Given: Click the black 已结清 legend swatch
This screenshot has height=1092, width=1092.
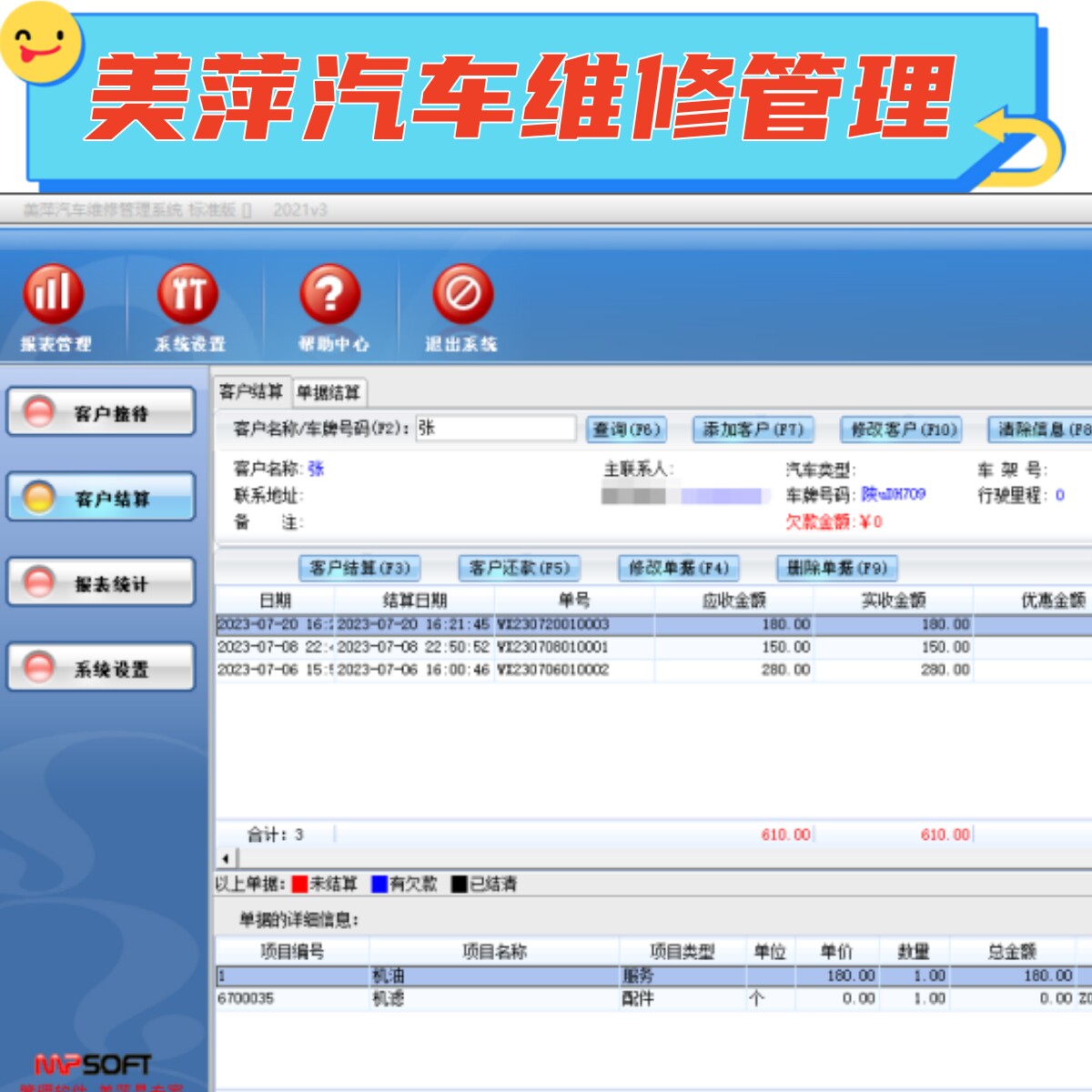Looking at the screenshot, I should point(460,884).
